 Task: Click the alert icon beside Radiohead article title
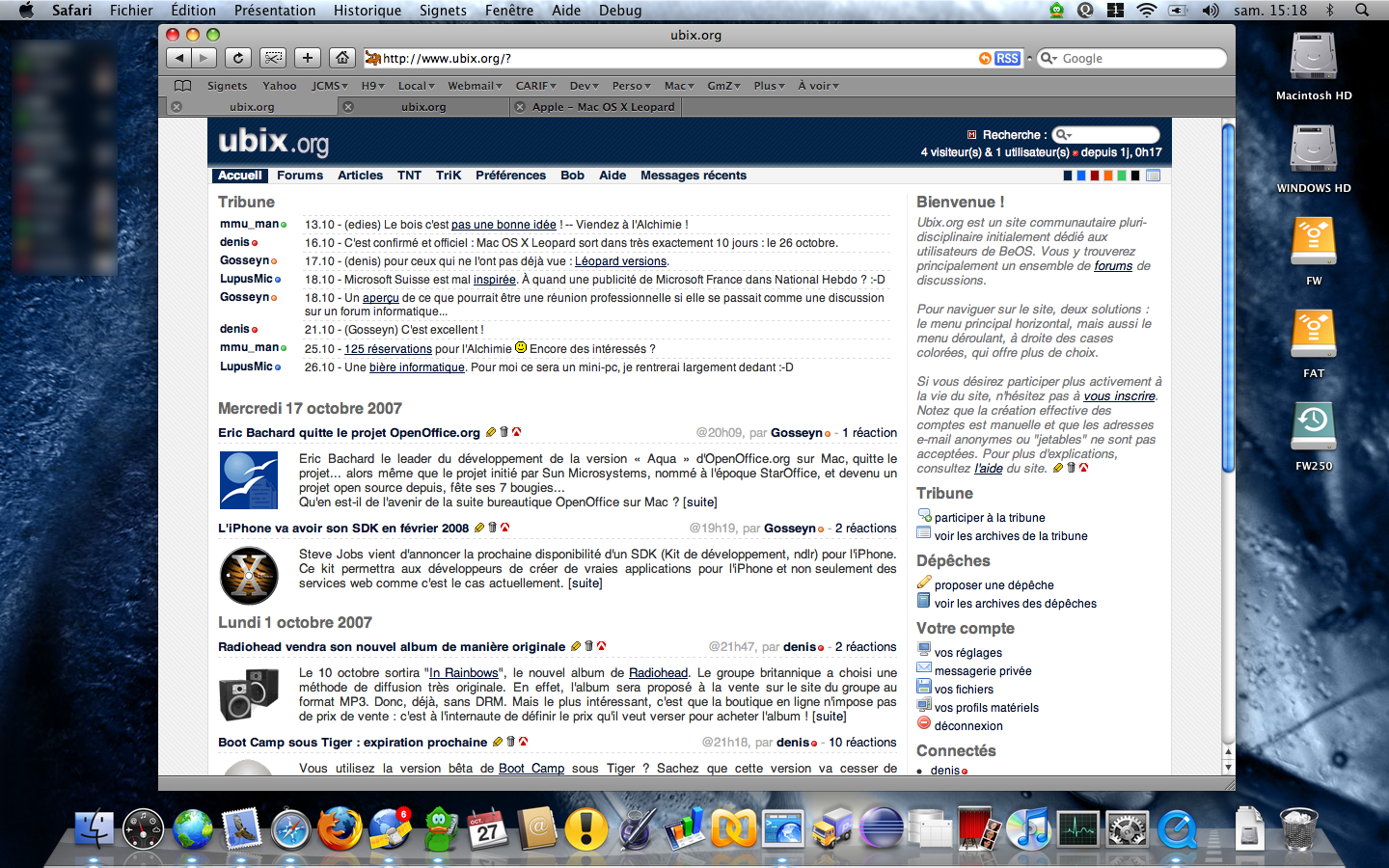click(x=601, y=646)
